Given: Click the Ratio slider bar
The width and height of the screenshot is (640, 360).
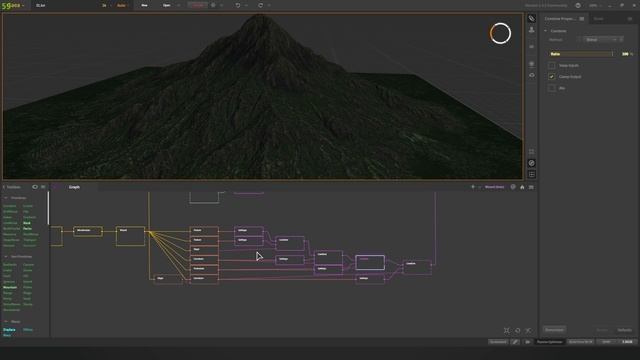Looking at the screenshot, I should point(581,54).
